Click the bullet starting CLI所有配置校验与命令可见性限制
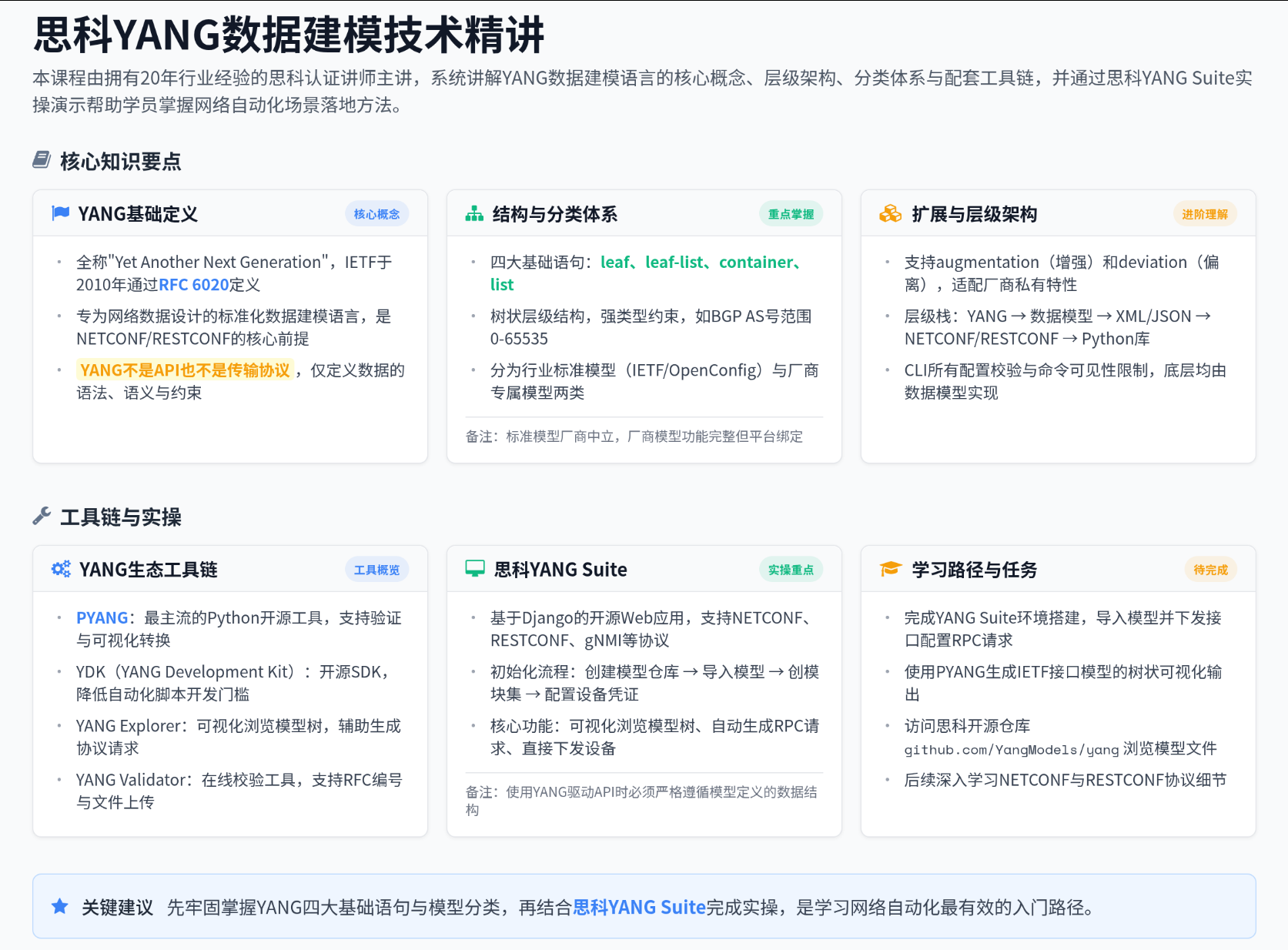Viewport: 1288px width, 950px height. click(1066, 381)
